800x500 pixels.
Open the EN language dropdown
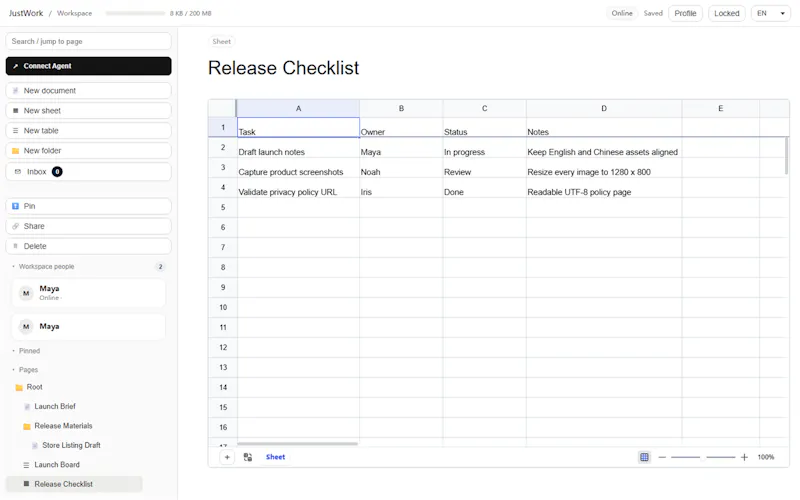[770, 13]
